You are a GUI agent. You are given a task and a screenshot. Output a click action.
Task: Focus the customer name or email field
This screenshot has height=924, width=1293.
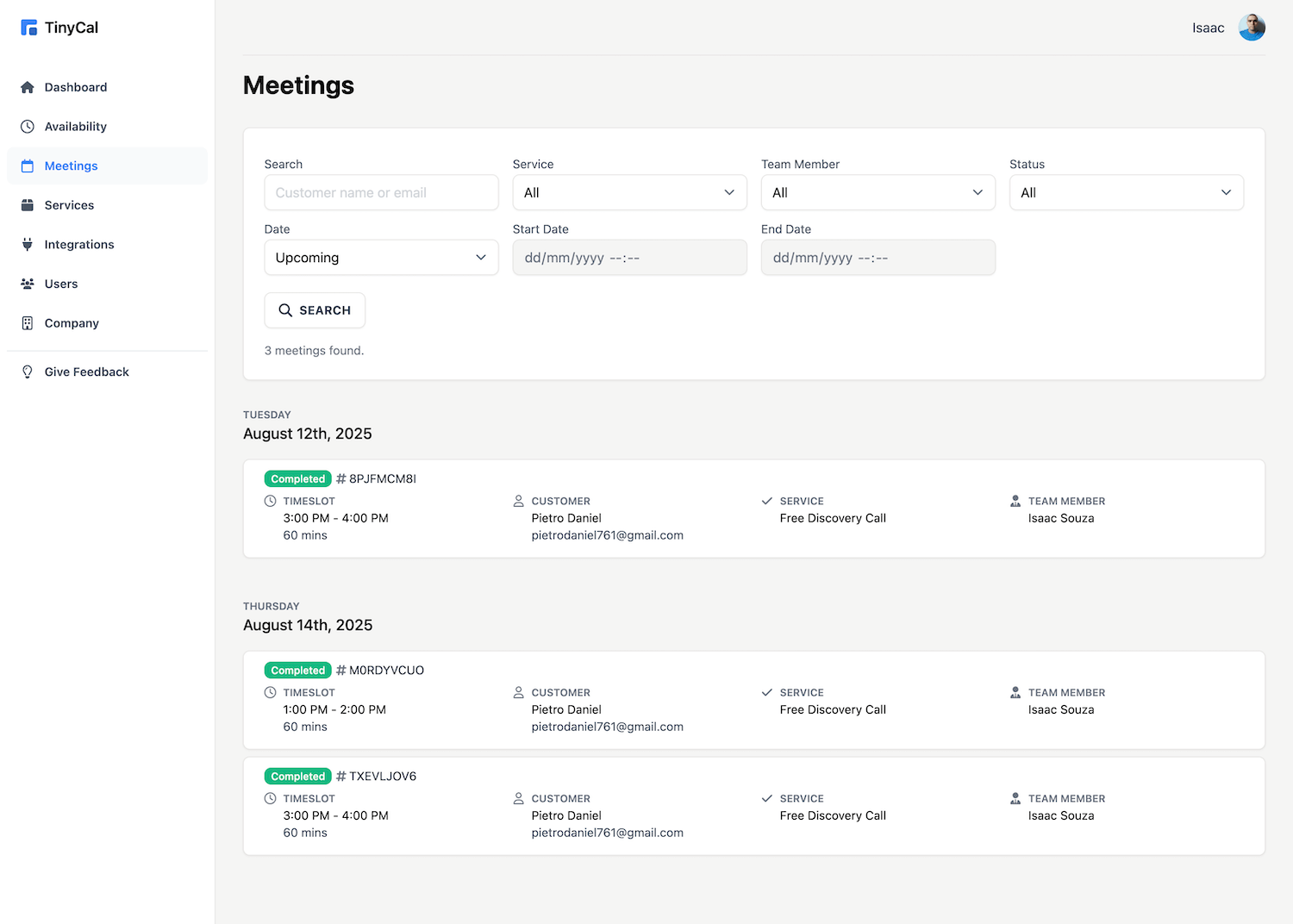pyautogui.click(x=381, y=192)
